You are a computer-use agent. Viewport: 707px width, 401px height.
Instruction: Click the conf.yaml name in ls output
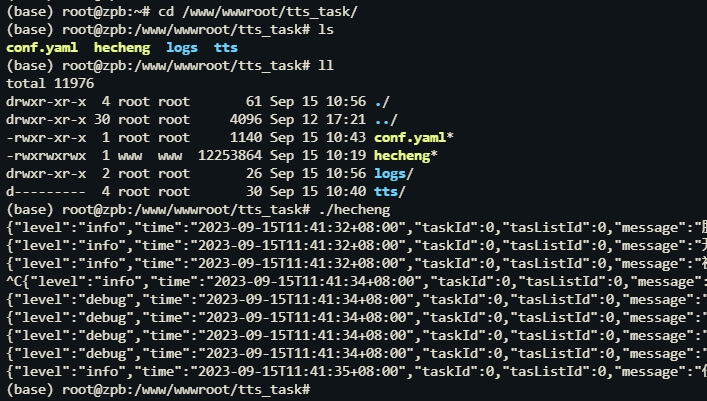click(41, 47)
